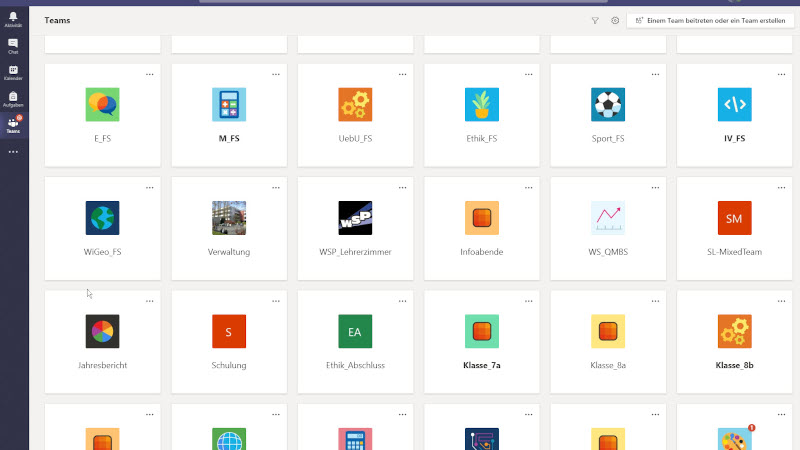Click the Infoabende team name
800x450 pixels.
click(482, 252)
